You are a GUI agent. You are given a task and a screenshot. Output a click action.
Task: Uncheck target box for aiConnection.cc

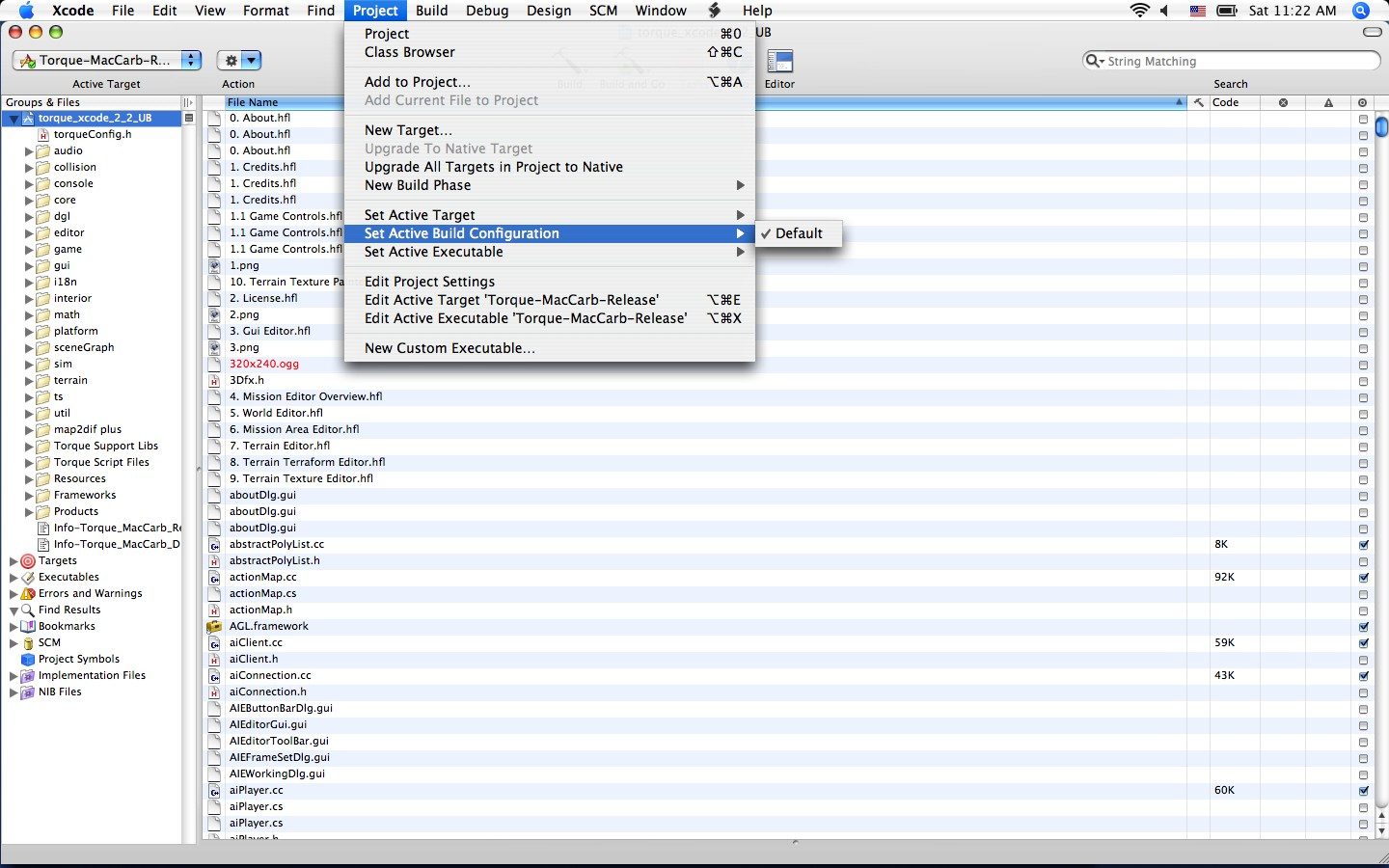point(1363,676)
